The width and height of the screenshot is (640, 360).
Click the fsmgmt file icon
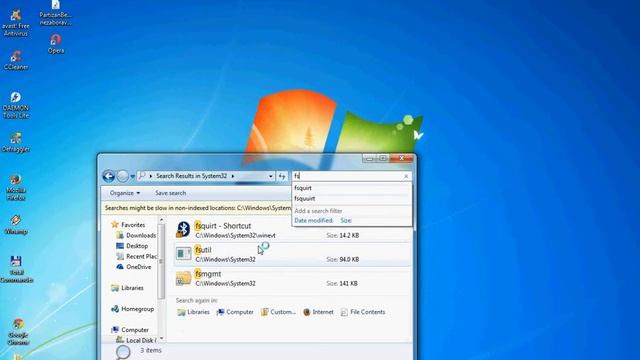tap(183, 278)
